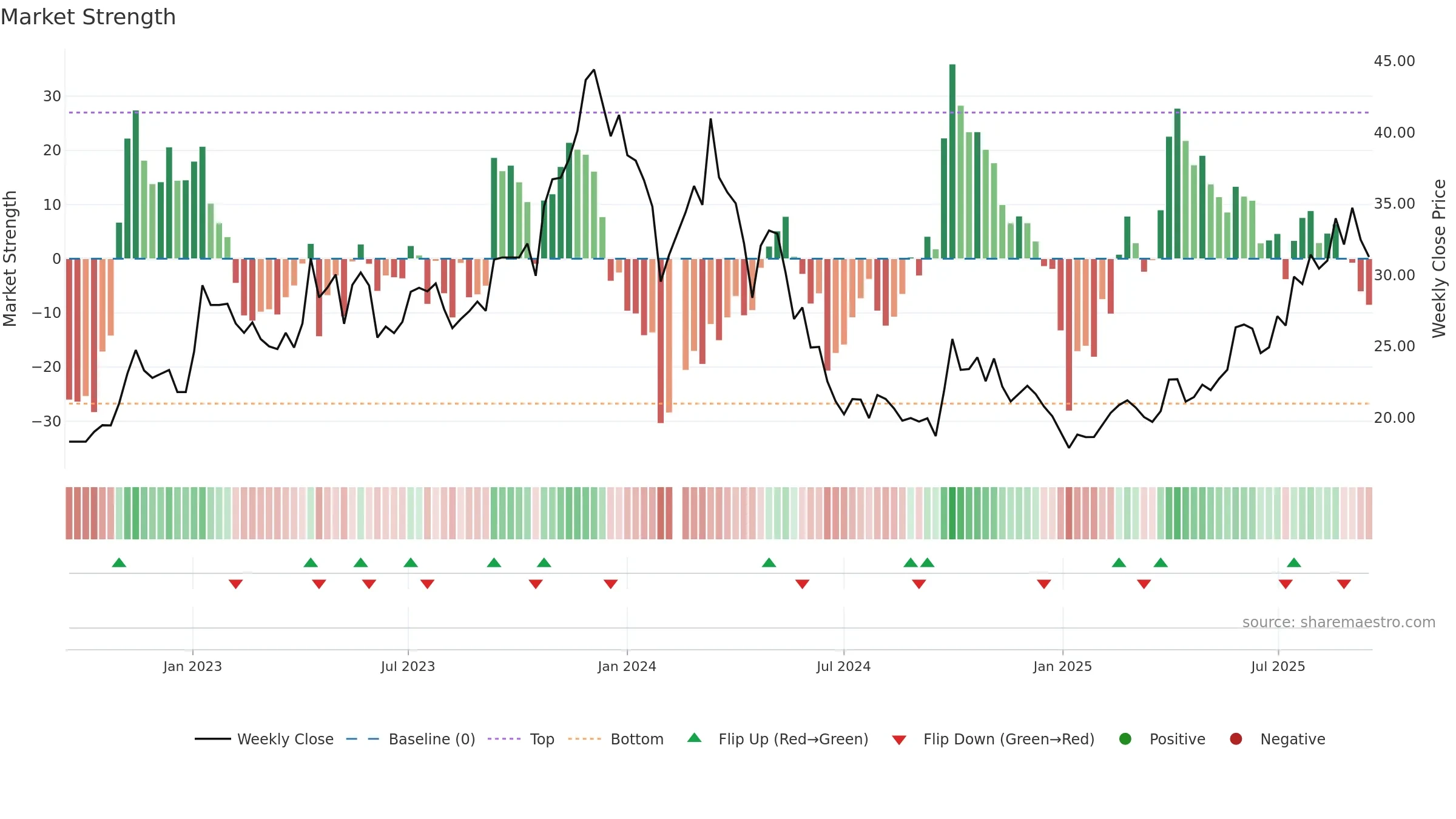1456x819 pixels.
Task: Toggle Flip Up (Red→Green) legend entry
Action: (778, 739)
